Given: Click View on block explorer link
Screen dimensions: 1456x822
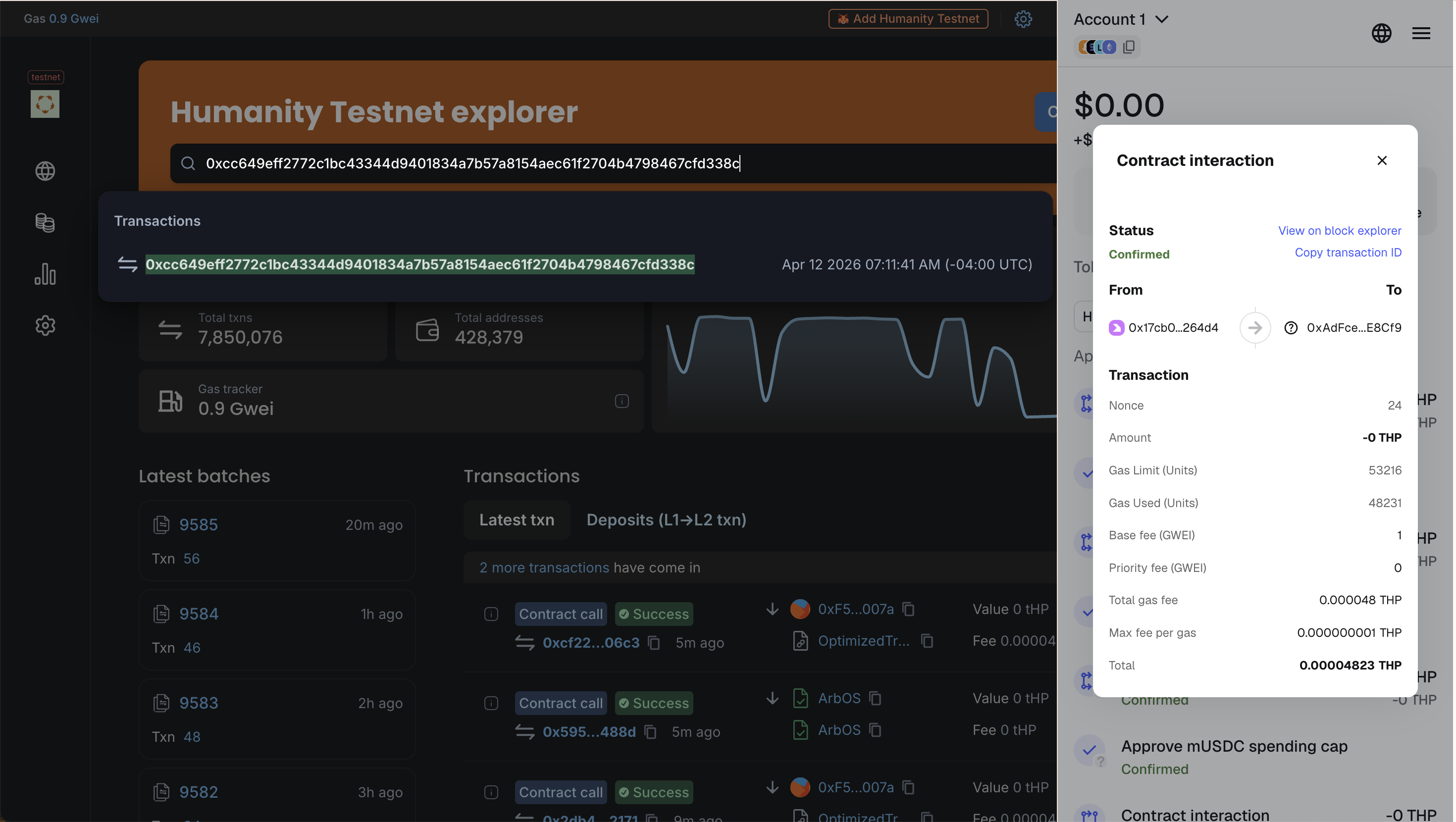Looking at the screenshot, I should [1339, 231].
